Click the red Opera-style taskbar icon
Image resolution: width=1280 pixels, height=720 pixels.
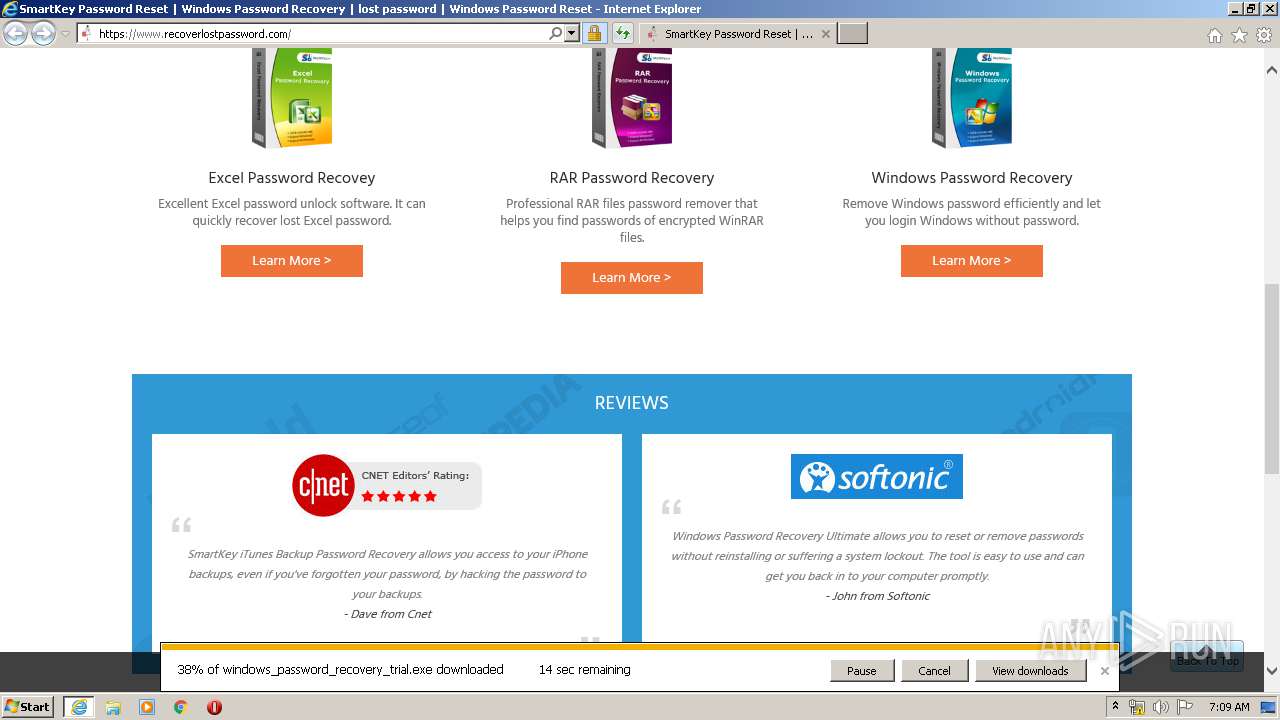[214, 707]
